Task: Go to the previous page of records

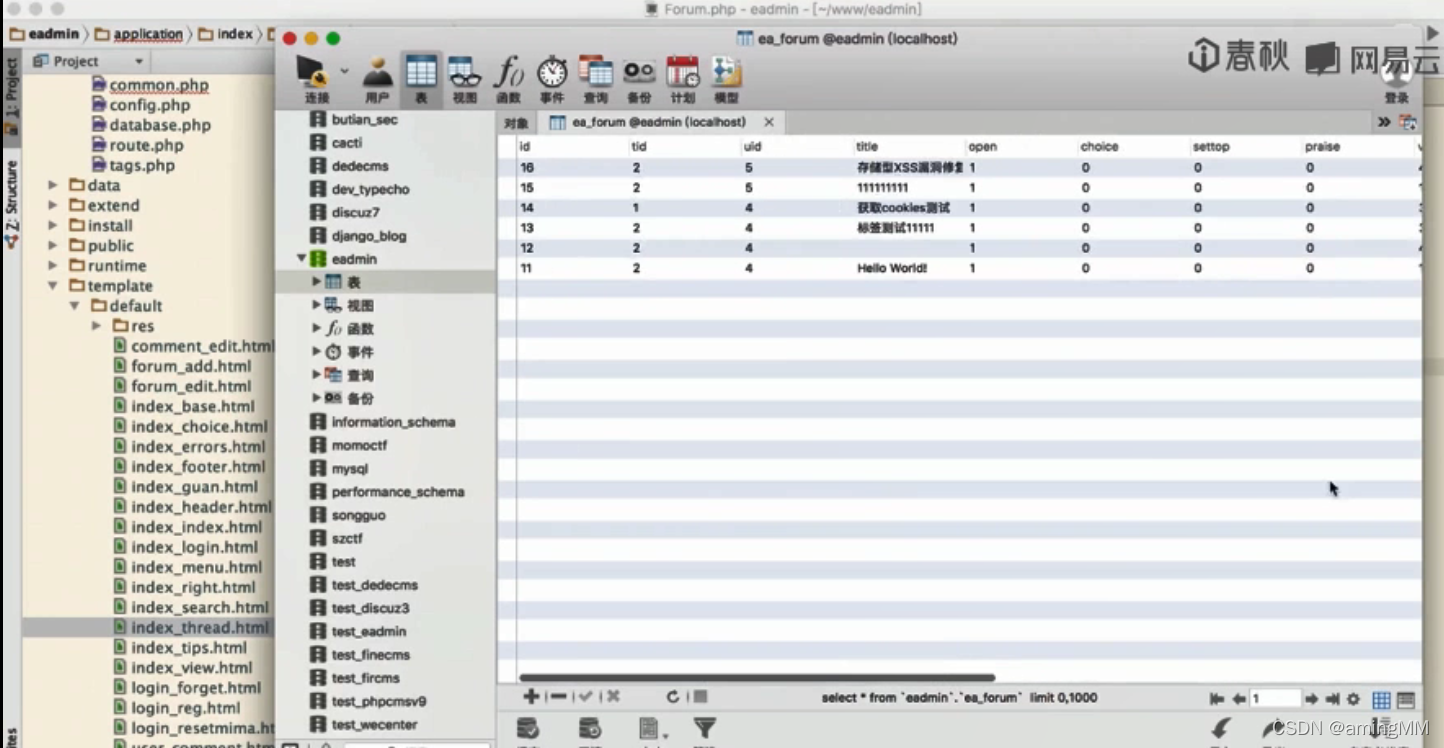Action: tap(1238, 699)
